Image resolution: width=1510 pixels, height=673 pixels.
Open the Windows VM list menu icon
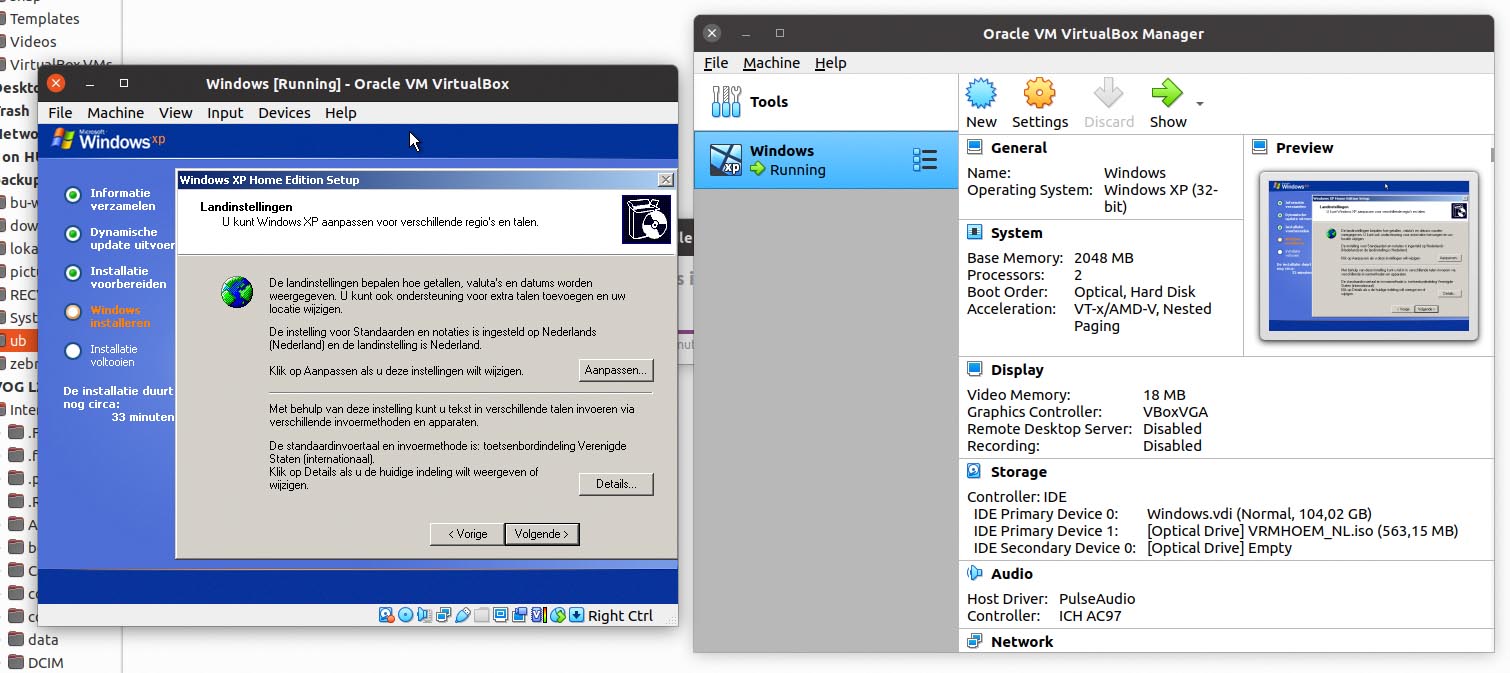click(925, 160)
